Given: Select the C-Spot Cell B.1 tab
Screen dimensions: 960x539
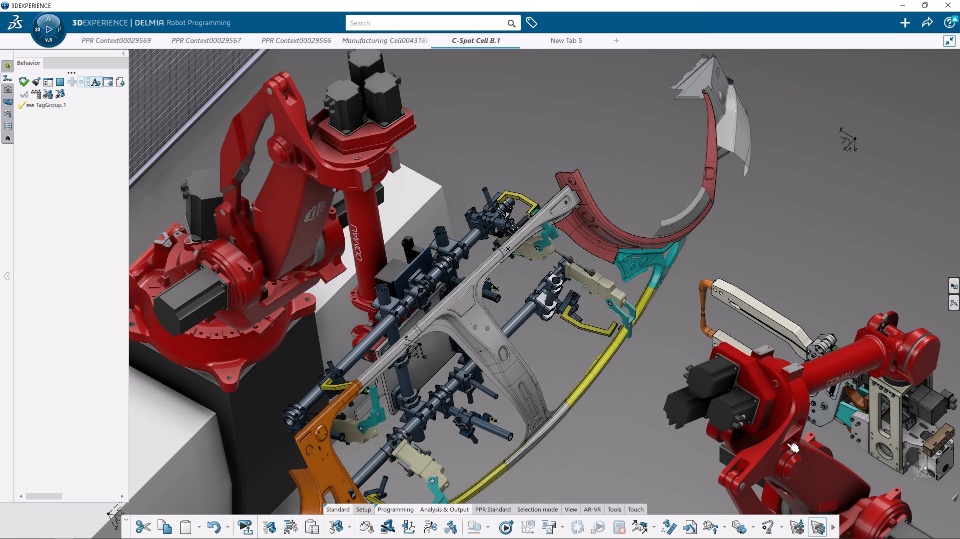Looking at the screenshot, I should [476, 40].
